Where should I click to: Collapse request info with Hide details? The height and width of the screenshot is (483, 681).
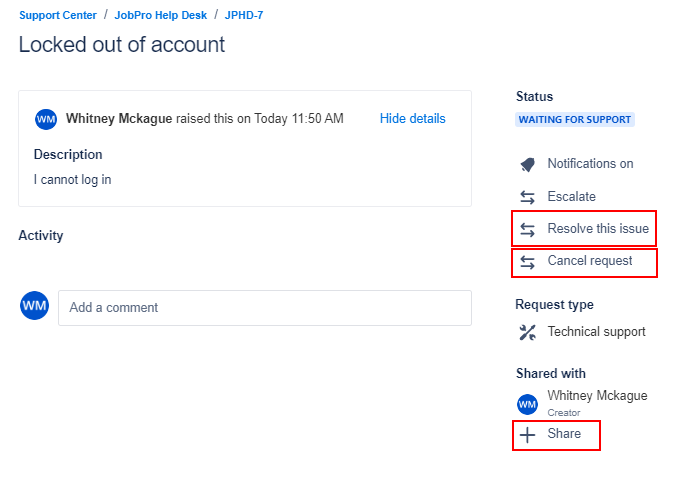(x=412, y=119)
